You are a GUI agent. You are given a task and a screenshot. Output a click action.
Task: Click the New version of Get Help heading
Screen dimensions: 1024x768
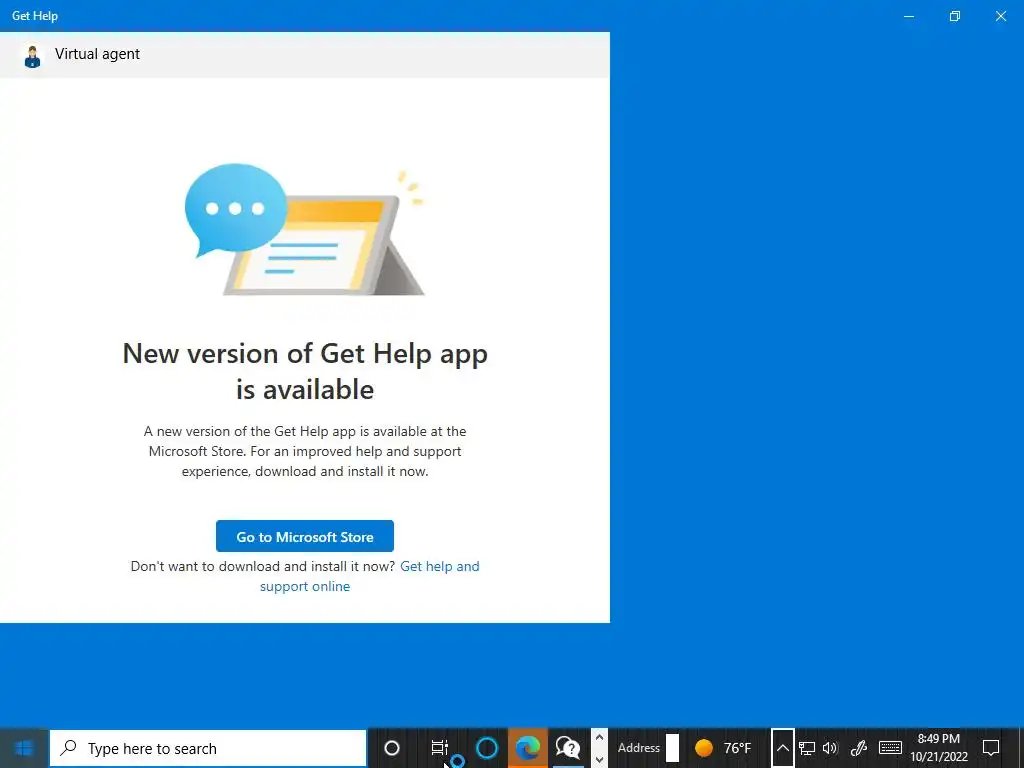click(x=305, y=371)
